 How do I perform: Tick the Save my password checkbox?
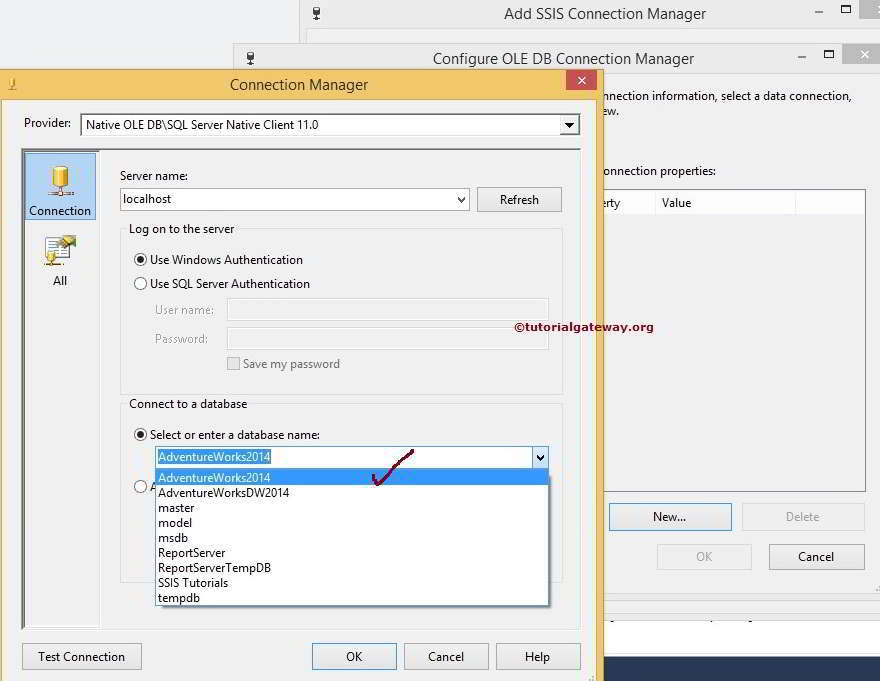pos(233,364)
